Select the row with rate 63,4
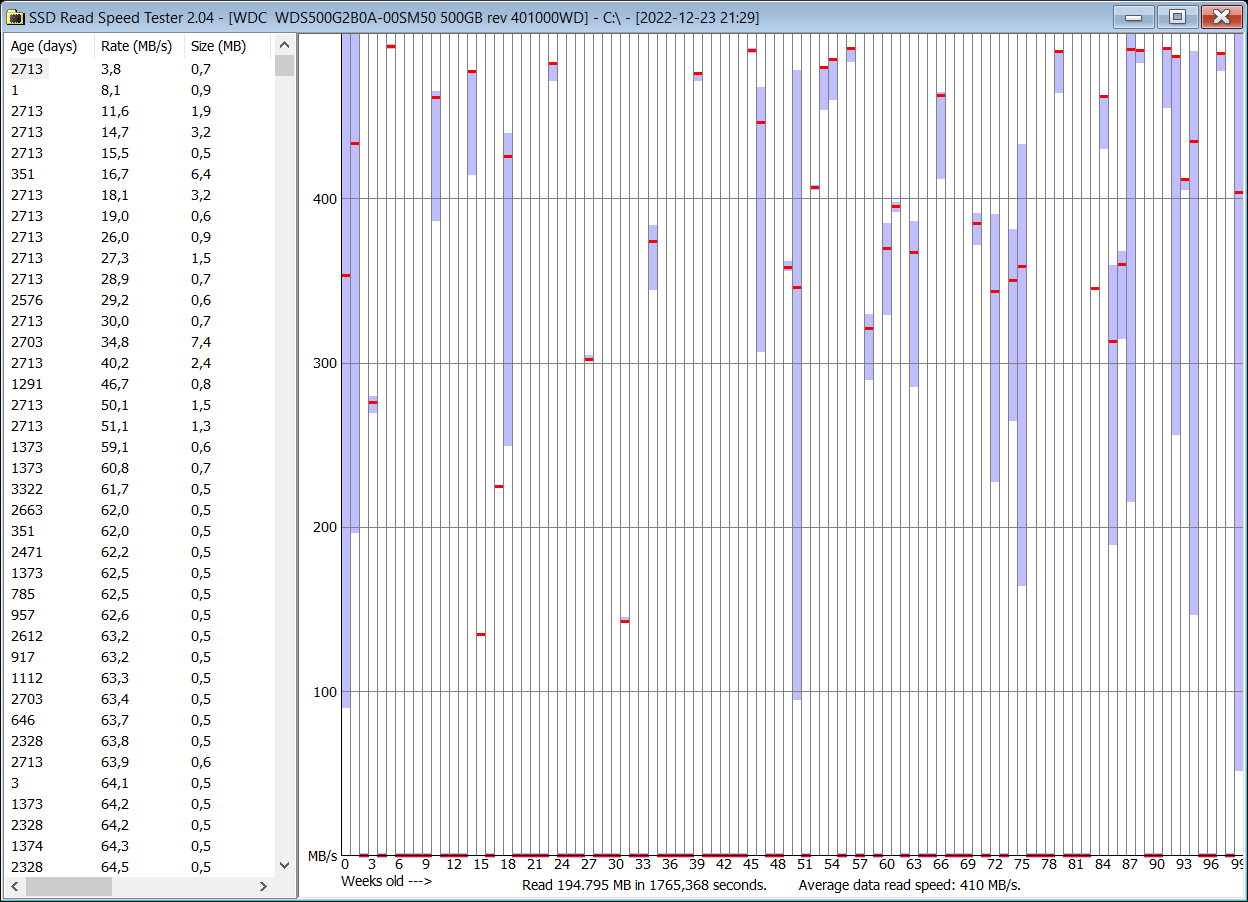Image resolution: width=1248 pixels, height=902 pixels. coord(140,698)
